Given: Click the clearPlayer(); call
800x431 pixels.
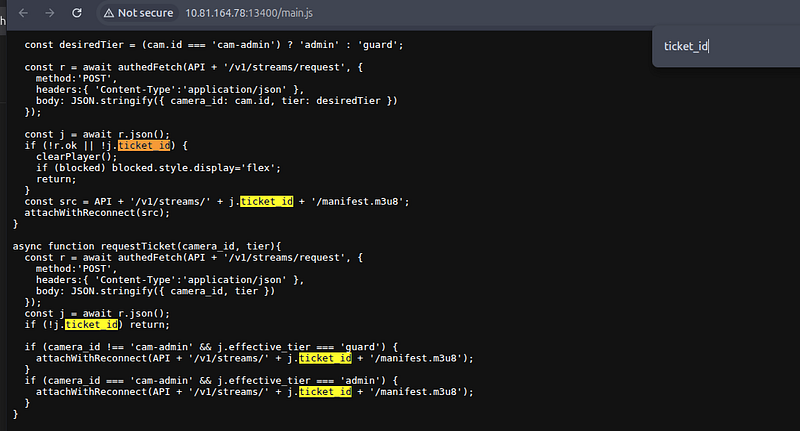Looking at the screenshot, I should tap(77, 157).
